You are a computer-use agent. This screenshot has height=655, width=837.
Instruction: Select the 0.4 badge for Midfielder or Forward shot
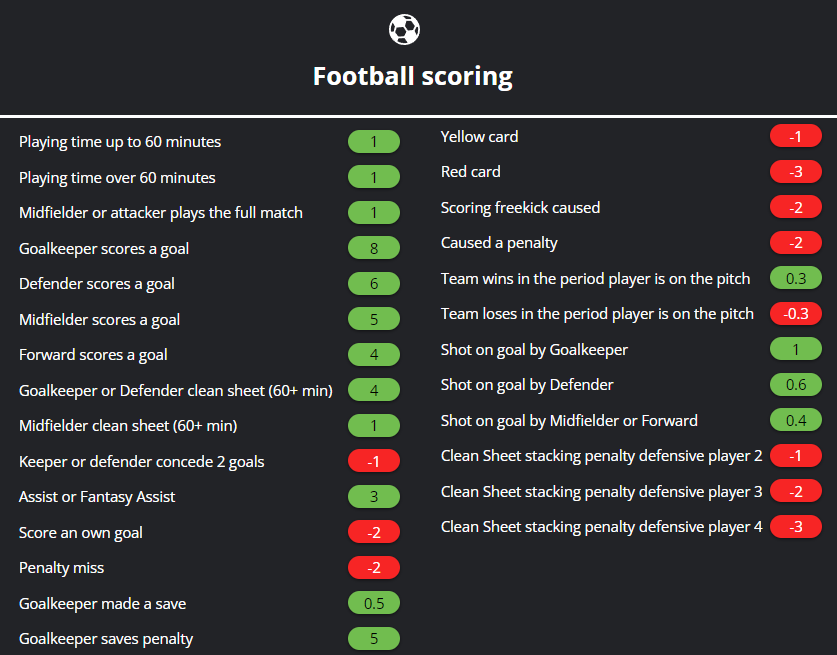795,420
